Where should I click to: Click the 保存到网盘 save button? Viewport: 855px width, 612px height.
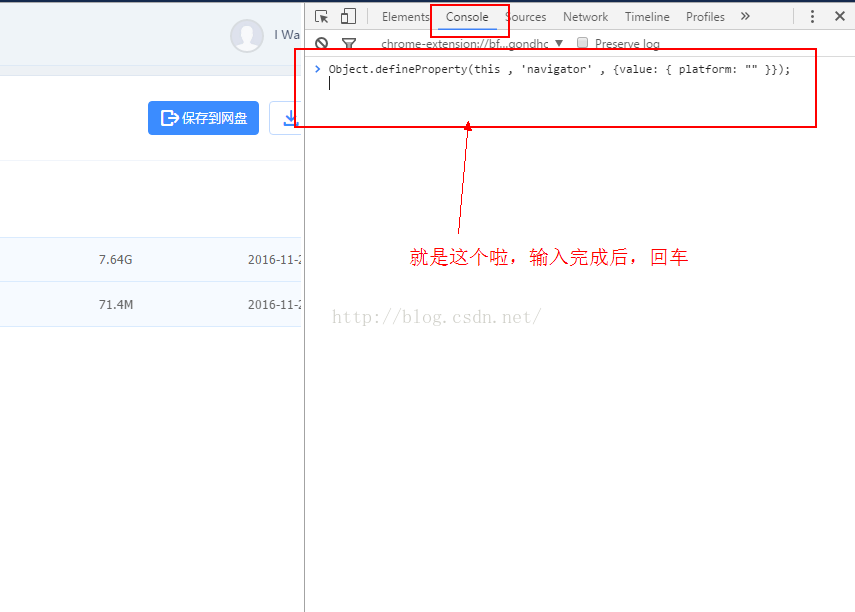tap(203, 118)
